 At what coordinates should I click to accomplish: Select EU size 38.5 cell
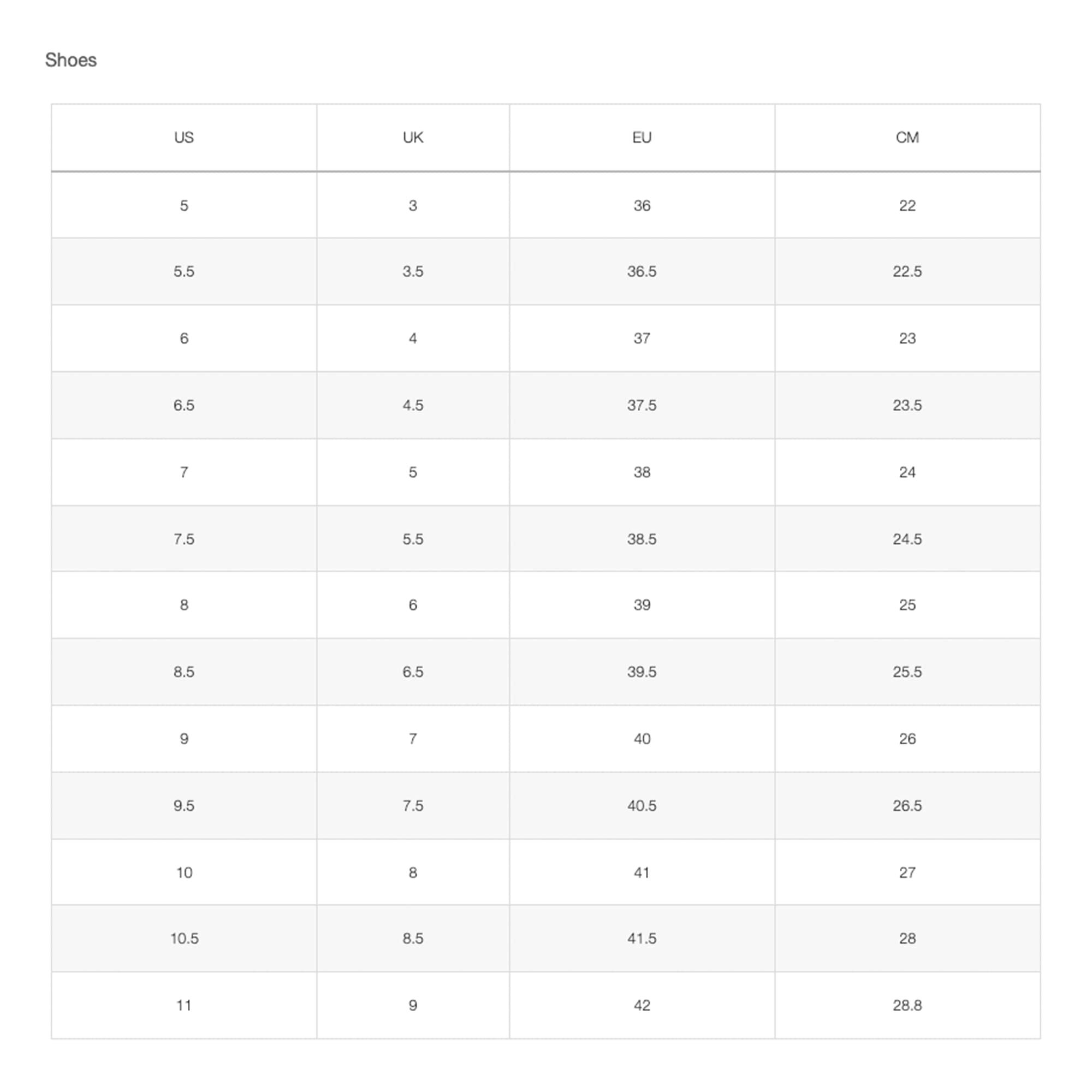[x=642, y=539]
